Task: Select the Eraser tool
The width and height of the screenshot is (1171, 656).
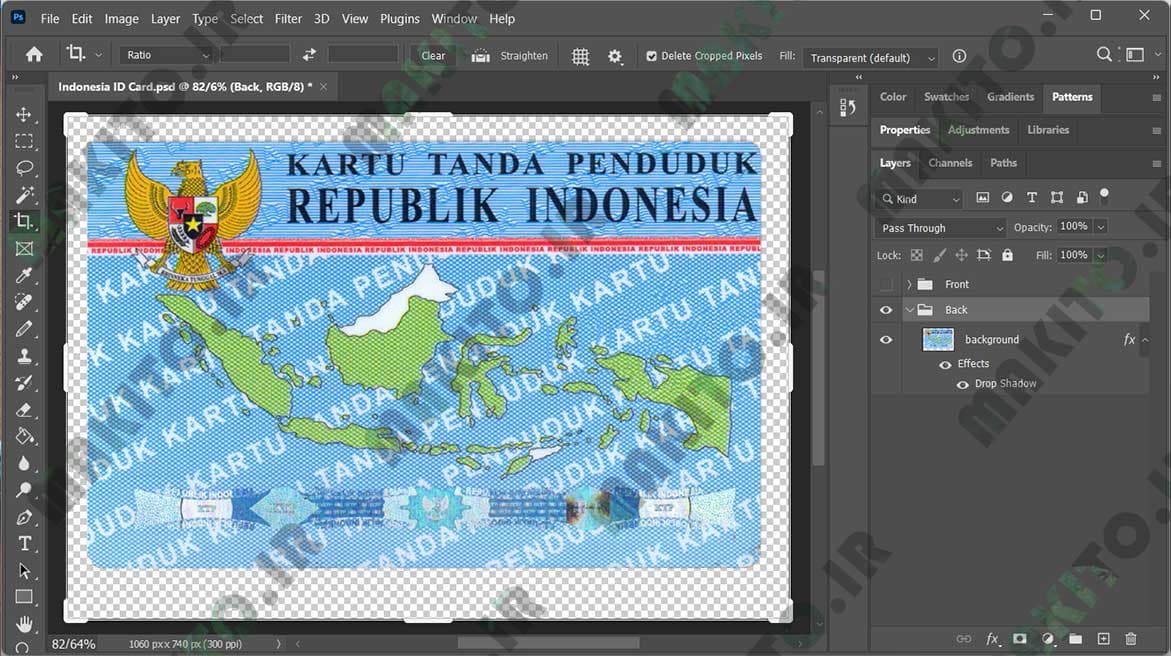Action: coord(24,410)
